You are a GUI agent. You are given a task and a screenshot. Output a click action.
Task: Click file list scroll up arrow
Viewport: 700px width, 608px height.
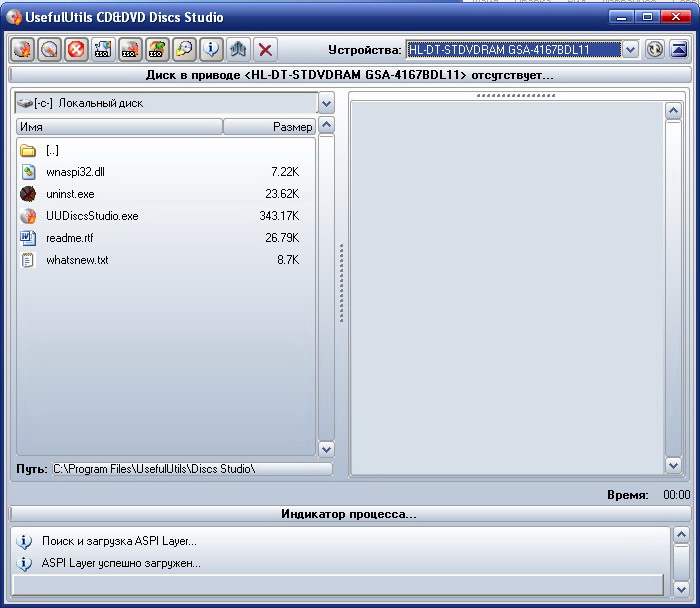pos(326,125)
